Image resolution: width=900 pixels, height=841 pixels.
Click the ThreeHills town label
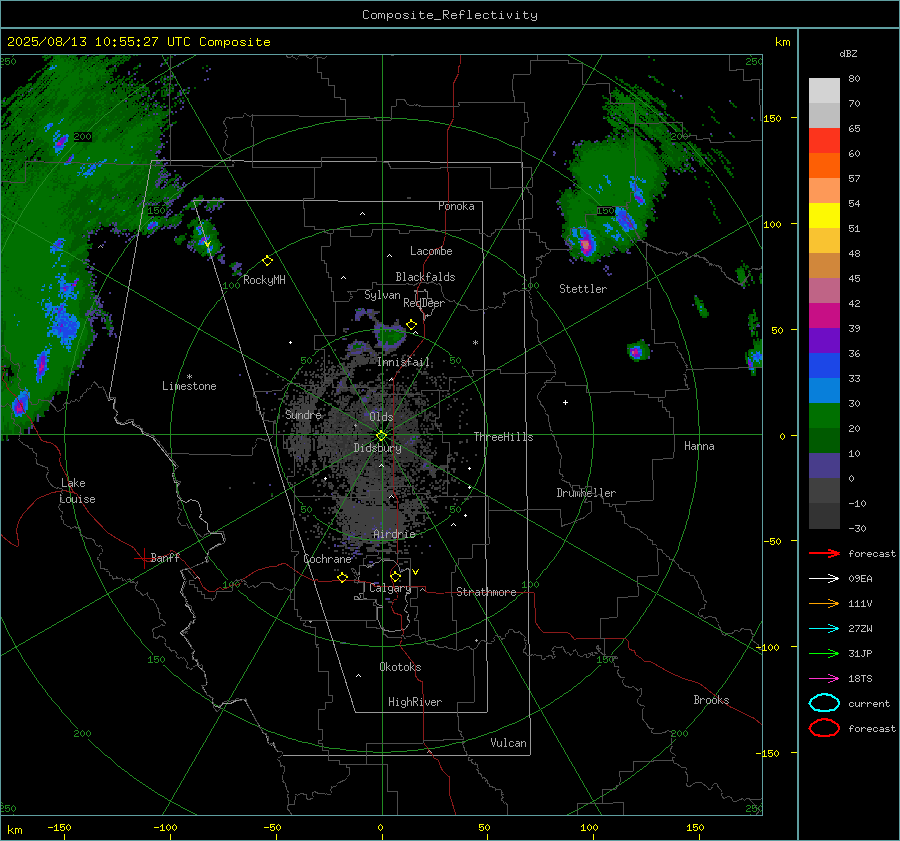(503, 437)
